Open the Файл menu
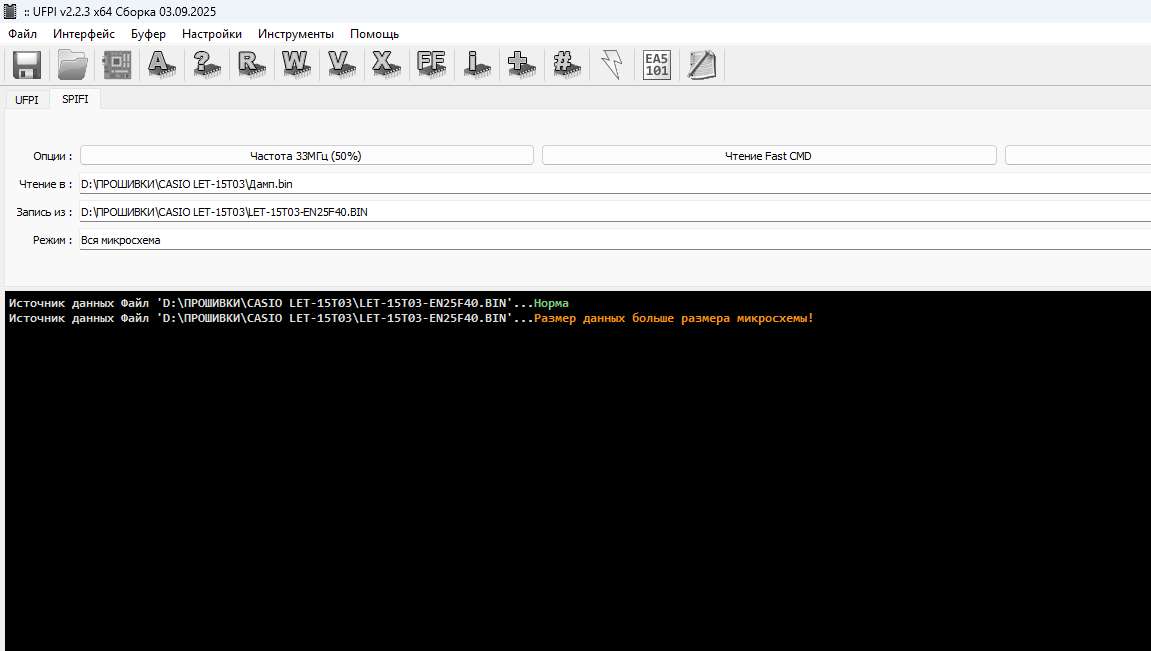Viewport: 1151px width, 651px height. pyautogui.click(x=22, y=33)
